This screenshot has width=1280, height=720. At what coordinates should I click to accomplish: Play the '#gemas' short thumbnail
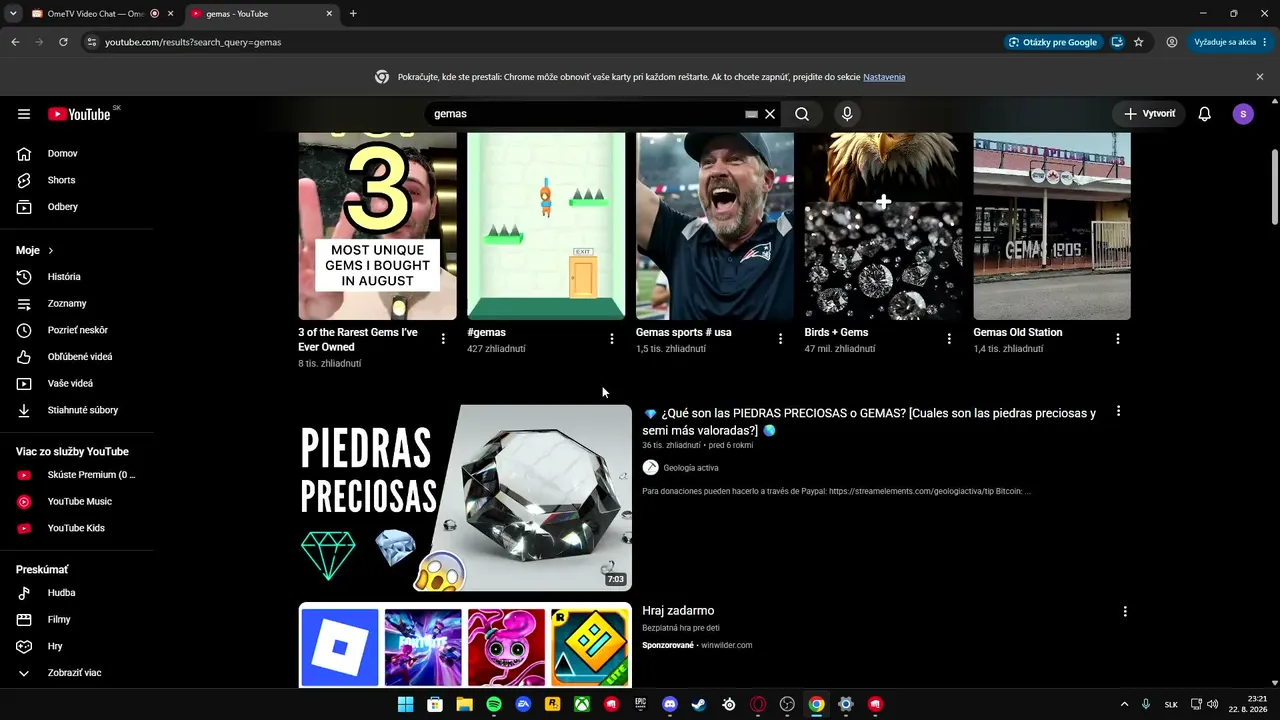546,226
